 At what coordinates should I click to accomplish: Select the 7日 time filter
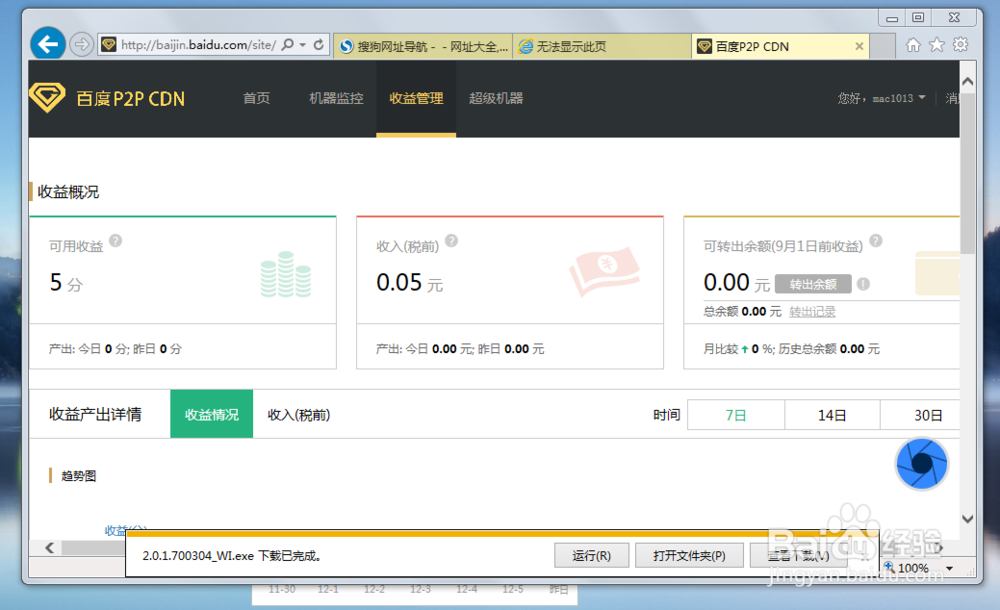tap(735, 414)
